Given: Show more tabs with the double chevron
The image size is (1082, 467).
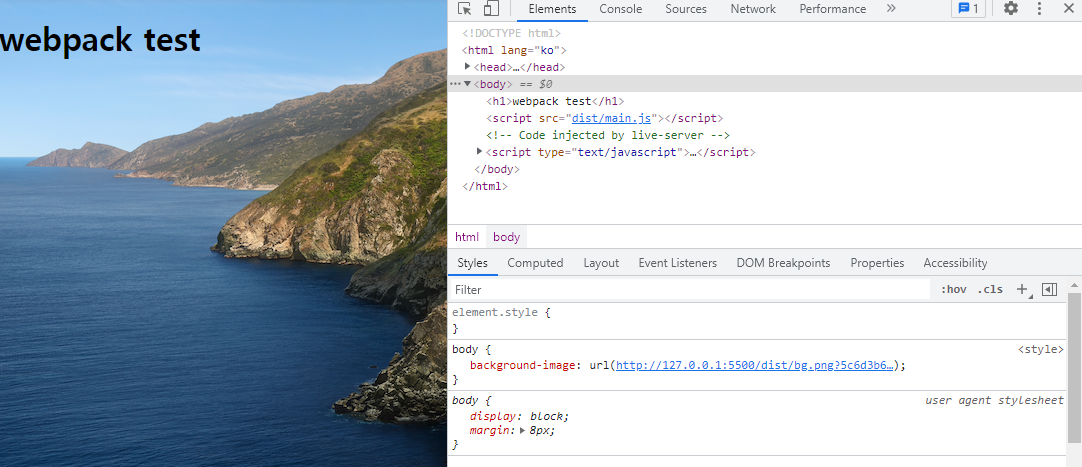Looking at the screenshot, I should pos(891,8).
